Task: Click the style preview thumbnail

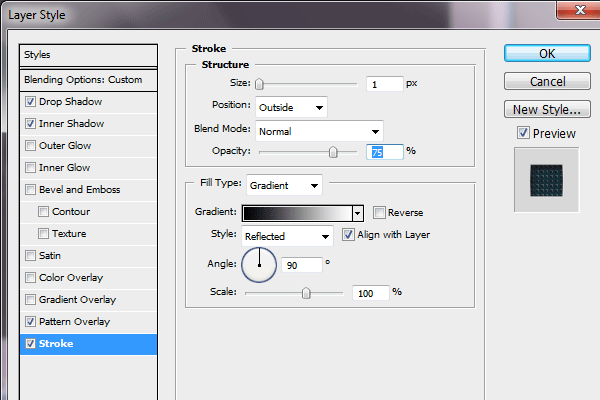Action: coord(546,180)
